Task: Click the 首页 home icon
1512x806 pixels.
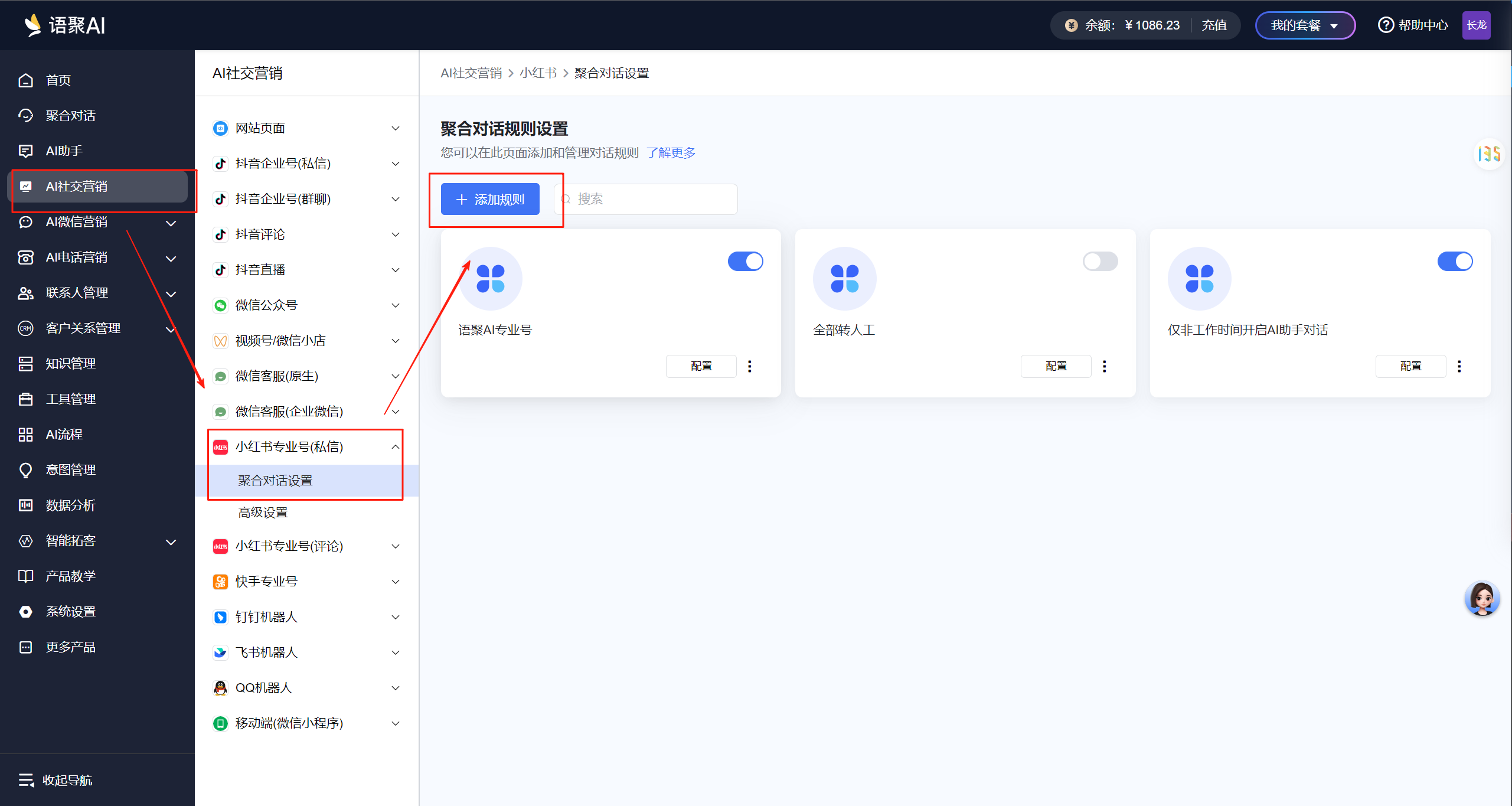Action: (25, 80)
